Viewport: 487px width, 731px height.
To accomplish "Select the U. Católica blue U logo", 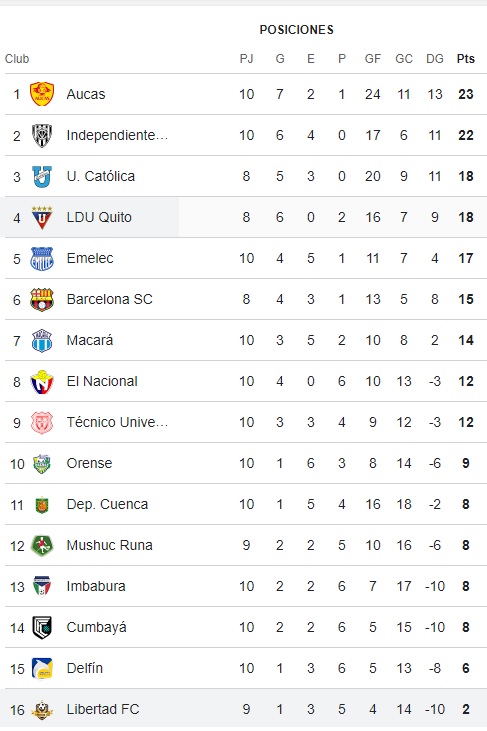I will point(42,176).
